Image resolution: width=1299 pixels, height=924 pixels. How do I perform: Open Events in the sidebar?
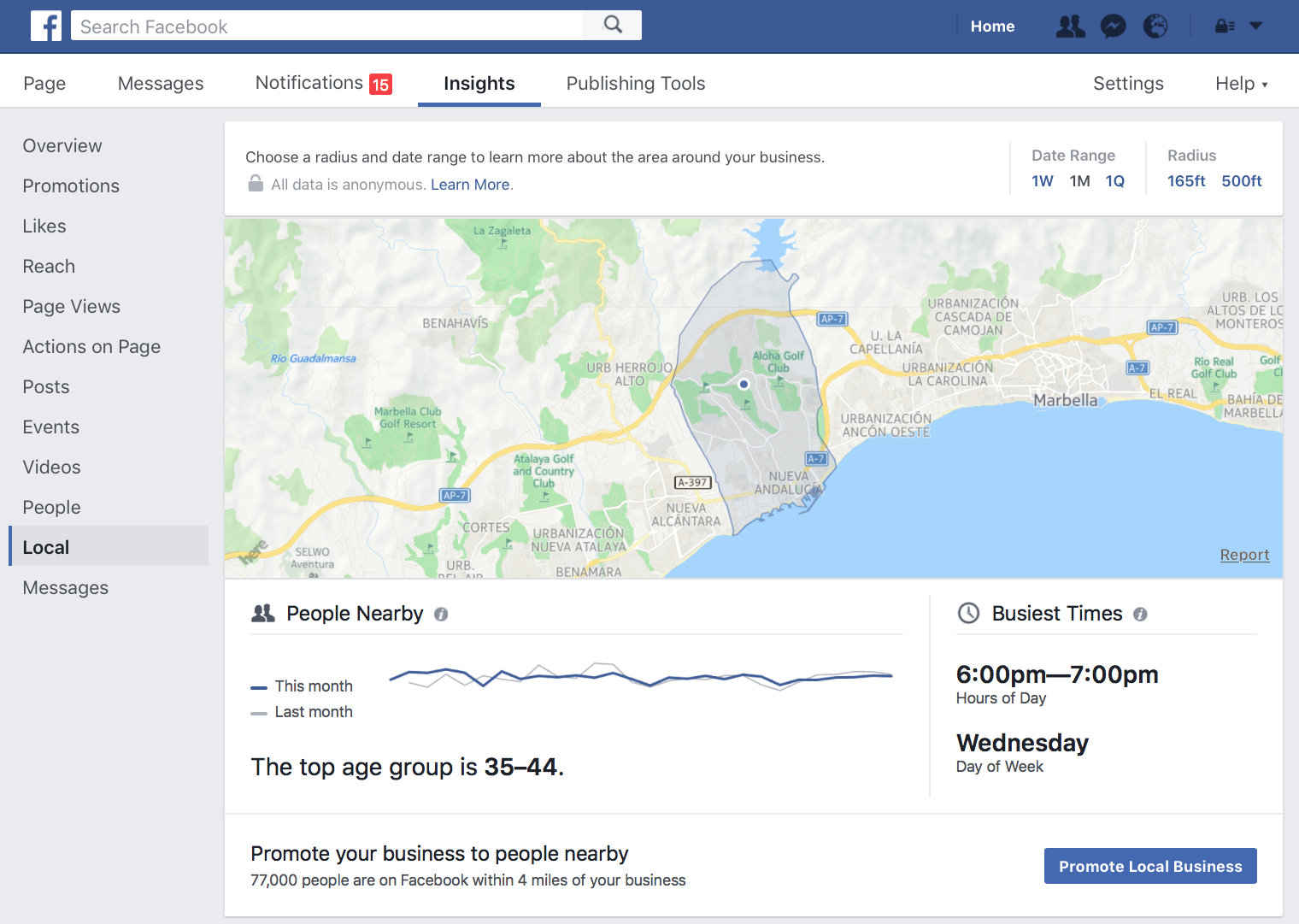pyautogui.click(x=51, y=427)
